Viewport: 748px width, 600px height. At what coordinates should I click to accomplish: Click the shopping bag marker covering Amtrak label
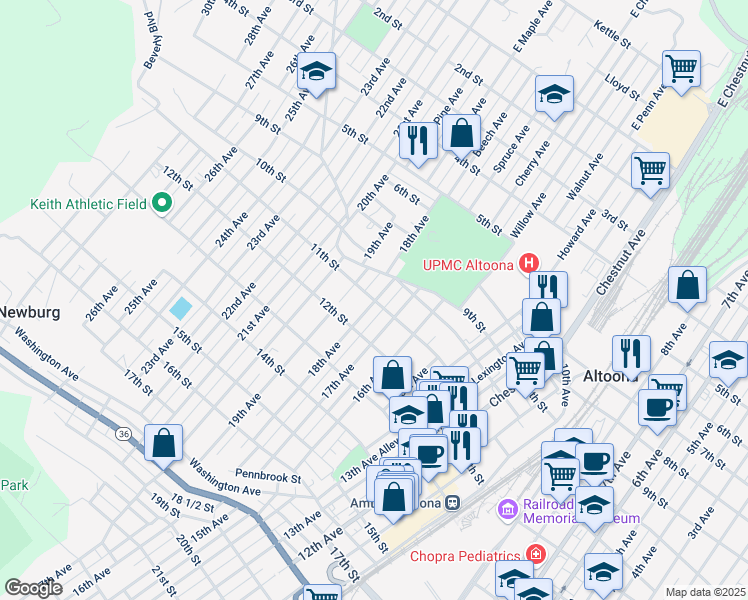coord(394,499)
